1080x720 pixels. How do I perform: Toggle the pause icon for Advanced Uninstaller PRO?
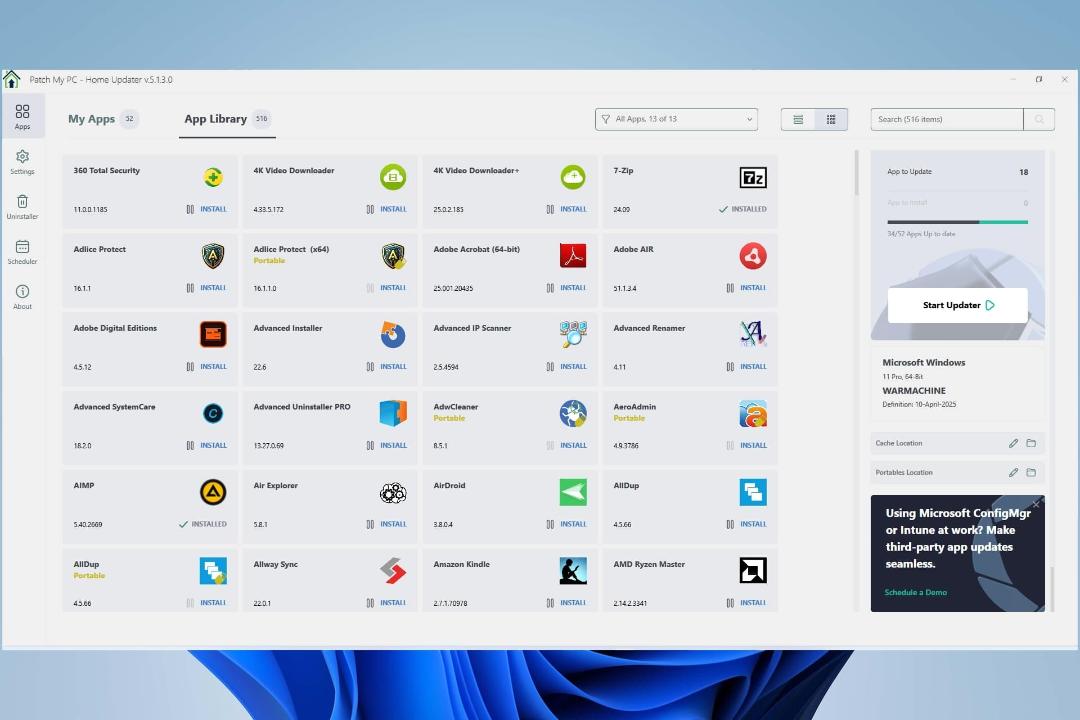(x=370, y=446)
